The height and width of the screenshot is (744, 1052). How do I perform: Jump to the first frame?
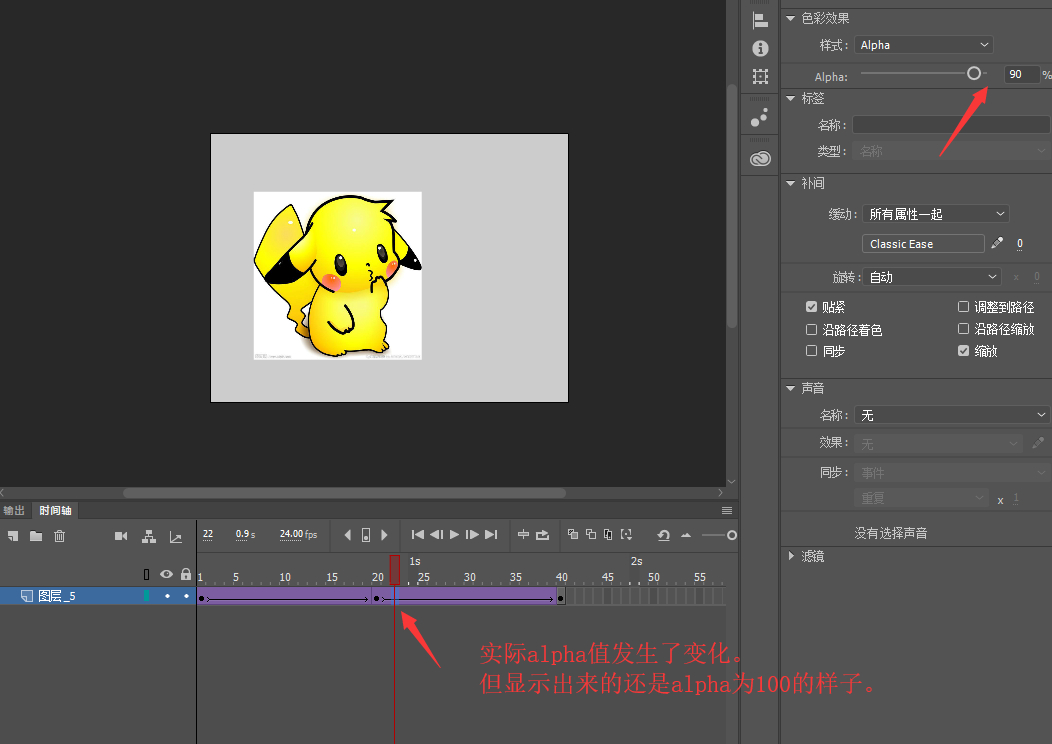417,535
